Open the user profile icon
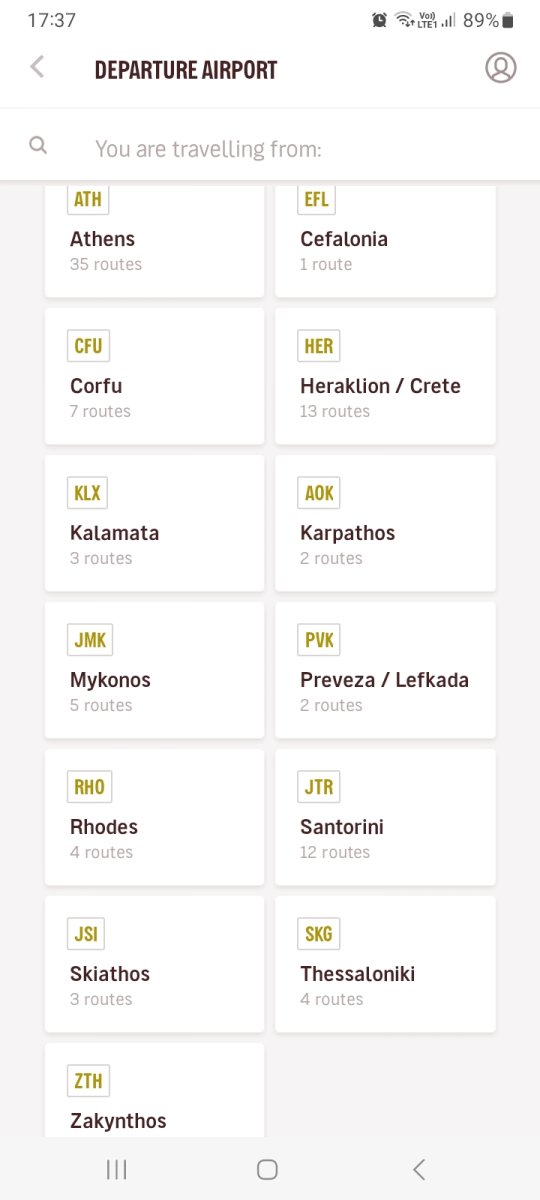540x1200 pixels. pos(501,67)
